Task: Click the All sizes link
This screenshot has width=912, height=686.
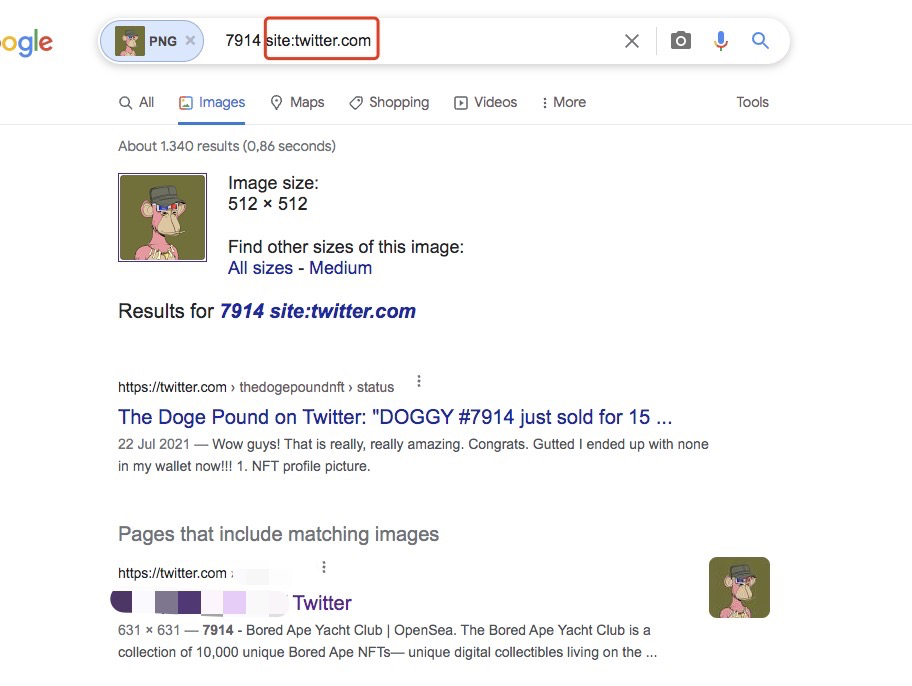Action: pyautogui.click(x=260, y=268)
